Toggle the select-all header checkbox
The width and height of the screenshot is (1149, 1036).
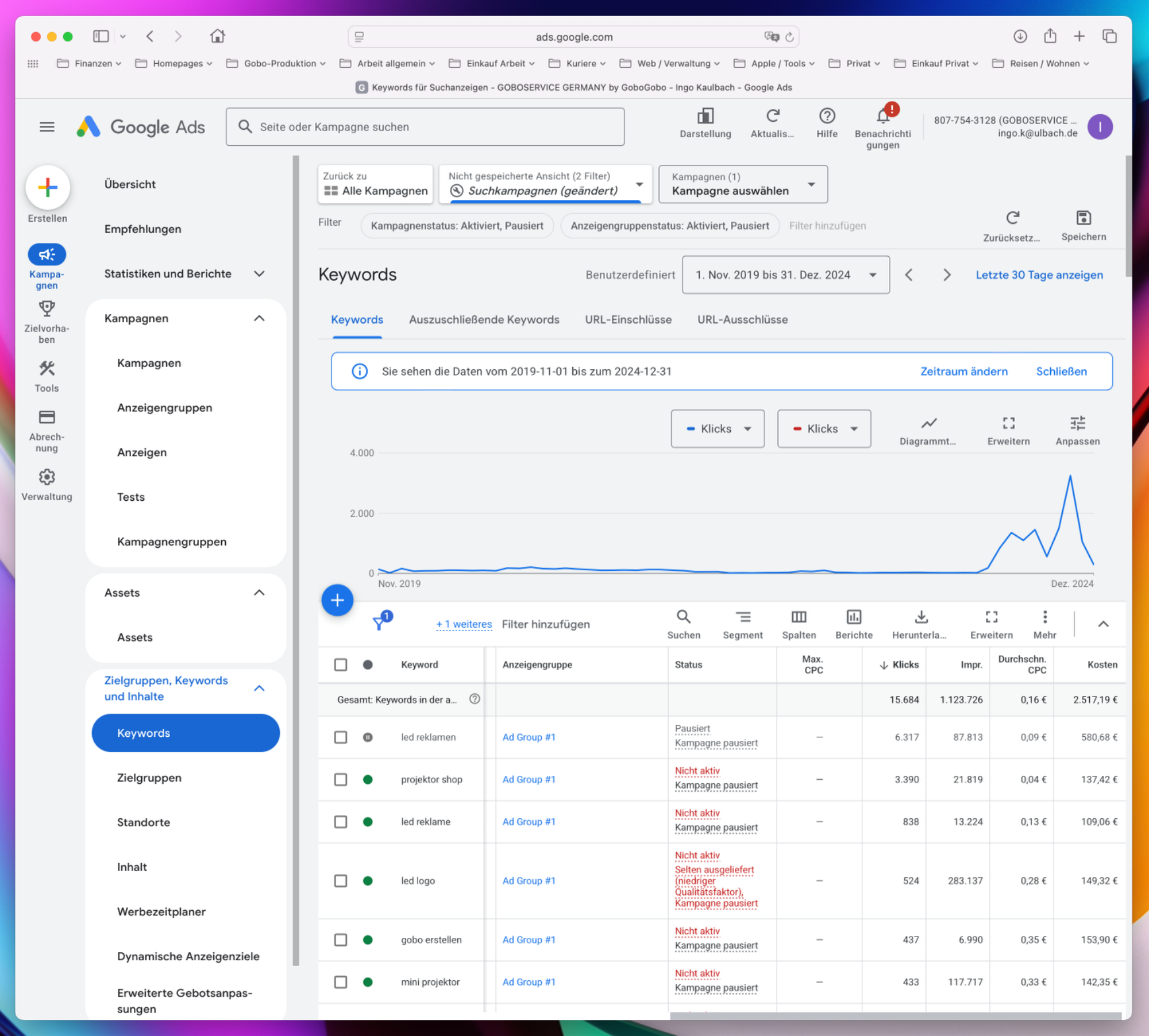pyautogui.click(x=341, y=664)
